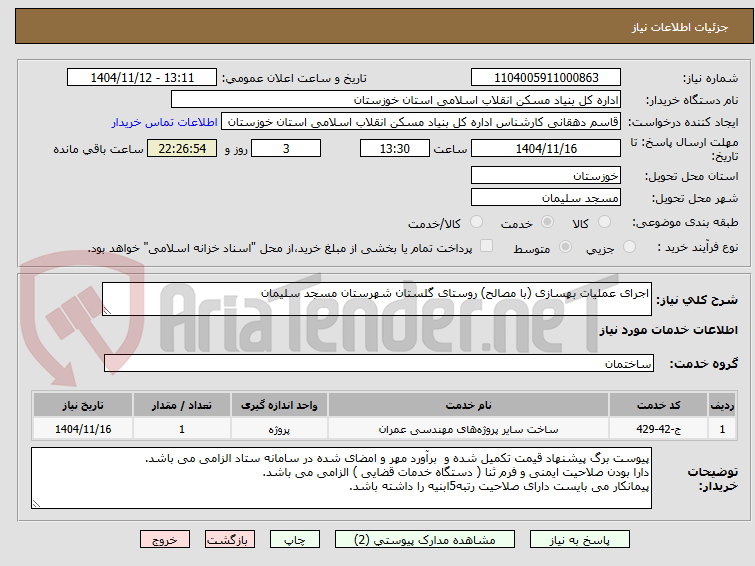Click the service code ج-42-429 cell
The width and height of the screenshot is (755, 566).
coord(658,429)
